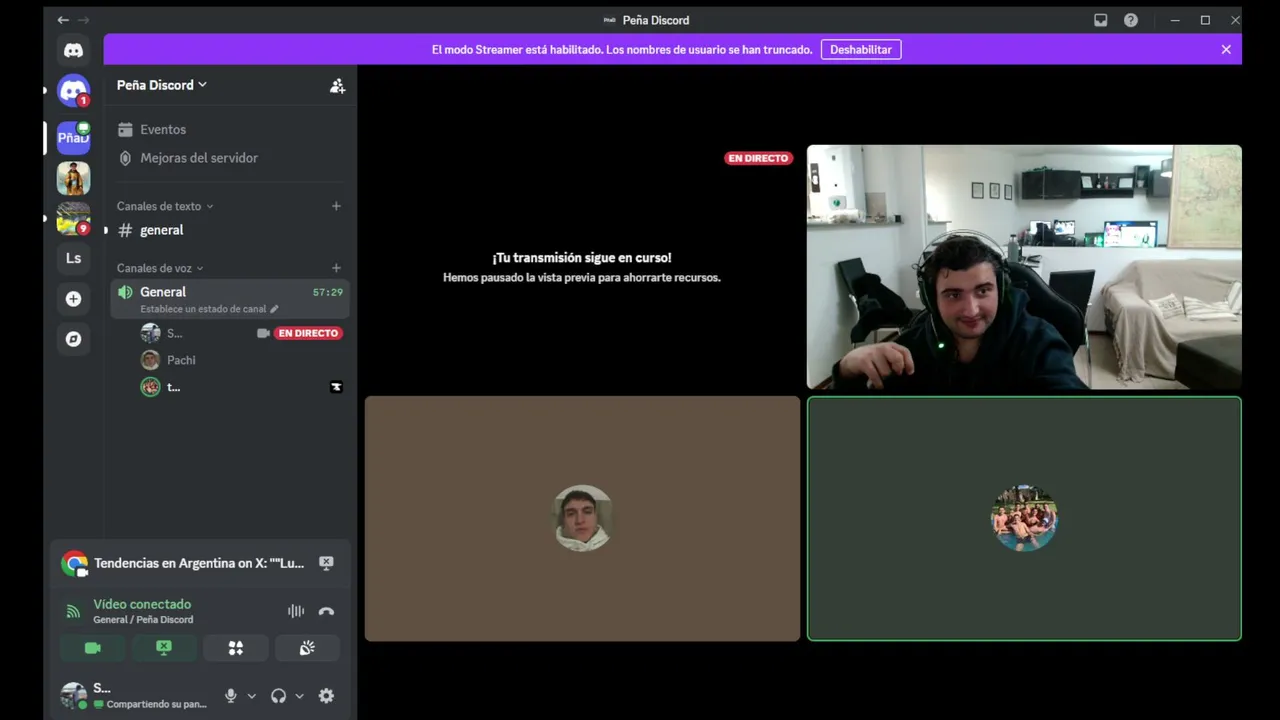Image resolution: width=1280 pixels, height=720 pixels.
Task: Dismiss the Streamer mode banner
Action: point(1226,49)
